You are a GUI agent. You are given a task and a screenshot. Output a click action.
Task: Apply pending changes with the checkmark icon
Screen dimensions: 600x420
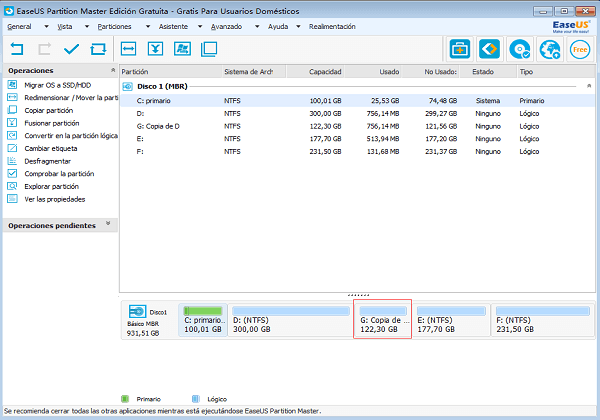point(71,47)
